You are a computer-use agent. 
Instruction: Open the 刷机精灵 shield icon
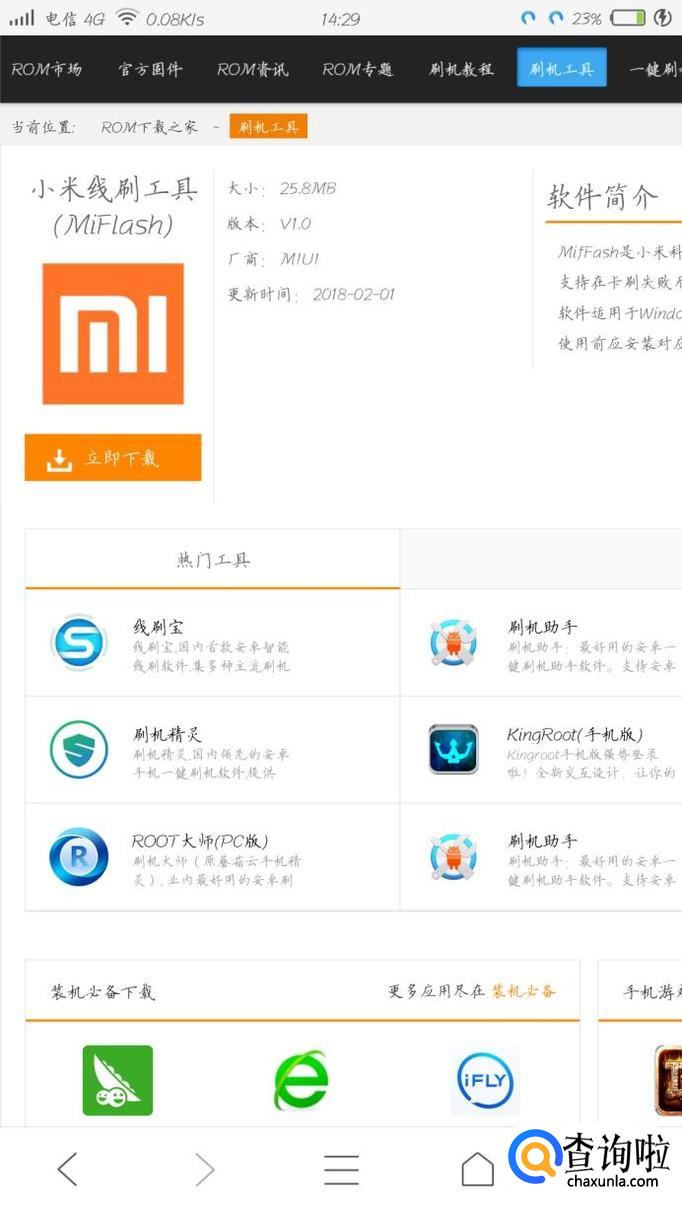coord(79,749)
